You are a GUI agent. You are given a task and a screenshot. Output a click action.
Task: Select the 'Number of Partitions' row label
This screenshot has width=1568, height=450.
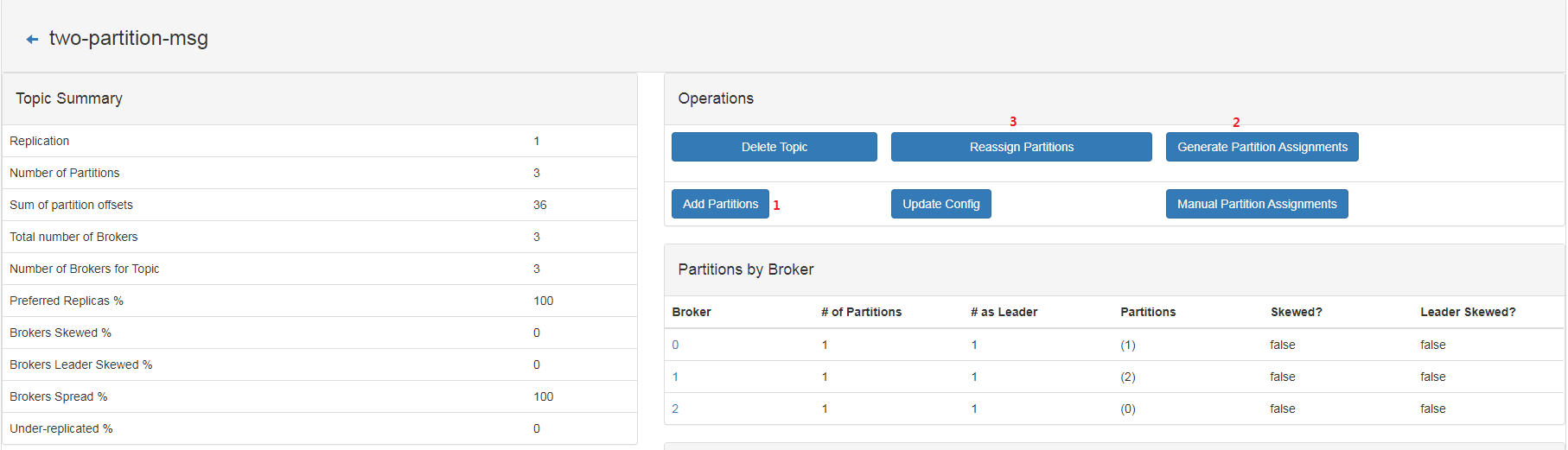pyautogui.click(x=65, y=173)
